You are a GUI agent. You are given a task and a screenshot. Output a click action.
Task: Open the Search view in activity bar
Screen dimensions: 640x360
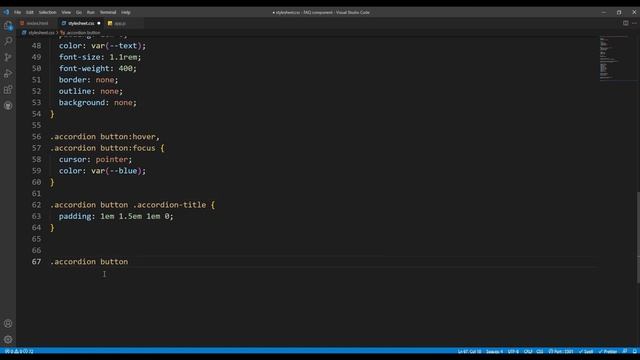(8, 41)
